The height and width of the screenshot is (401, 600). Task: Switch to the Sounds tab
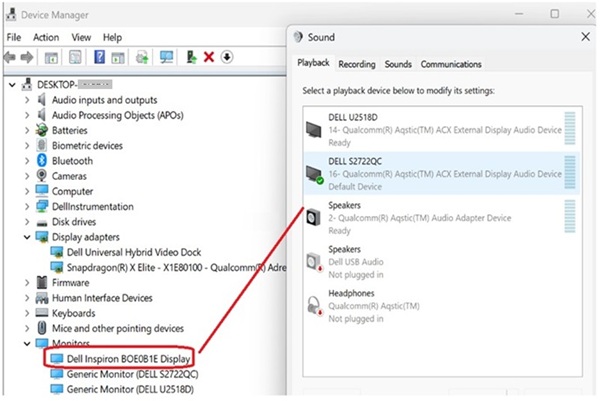398,64
